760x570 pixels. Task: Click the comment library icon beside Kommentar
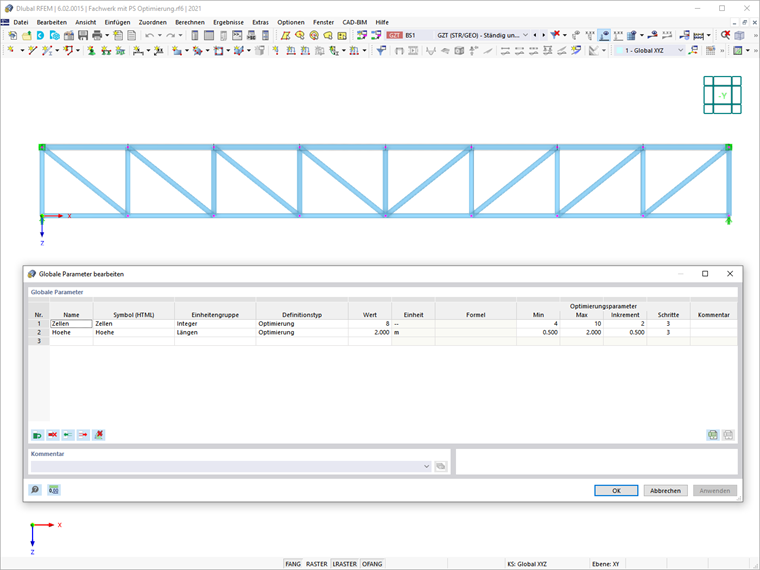(x=441, y=466)
